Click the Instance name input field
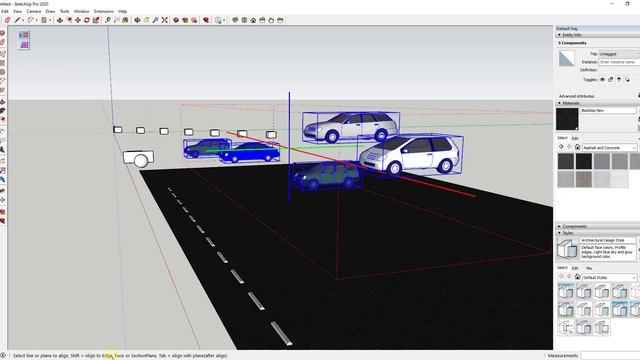 coord(619,62)
